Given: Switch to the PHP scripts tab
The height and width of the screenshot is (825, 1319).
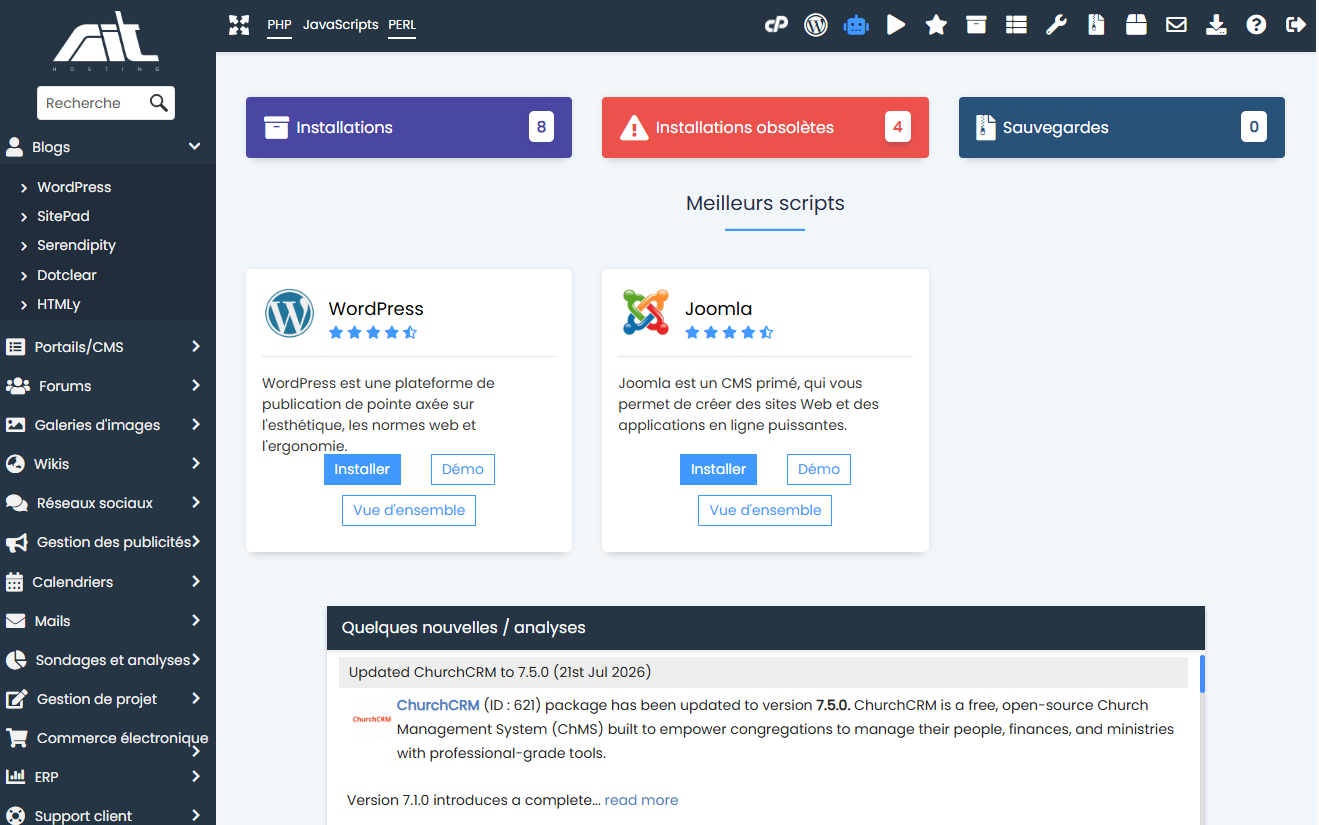Looking at the screenshot, I should (279, 25).
